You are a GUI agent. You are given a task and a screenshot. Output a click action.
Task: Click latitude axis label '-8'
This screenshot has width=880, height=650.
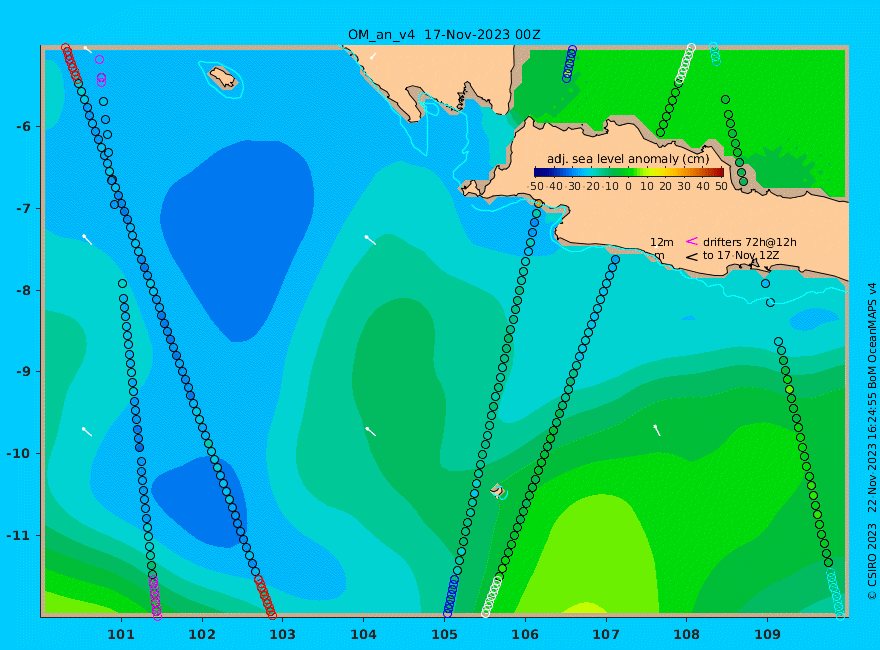(x=23, y=290)
